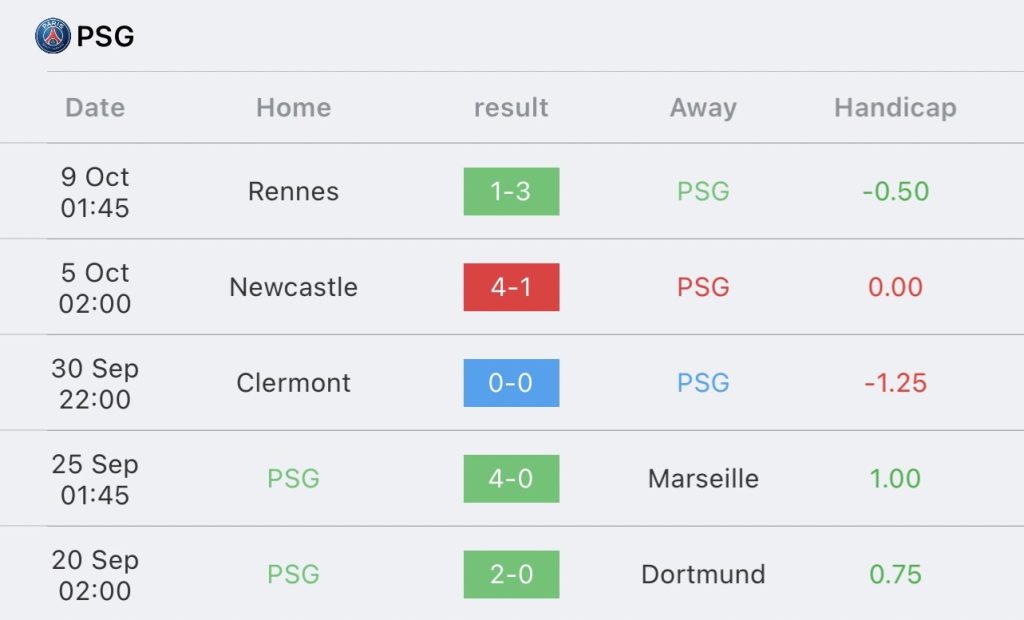Viewport: 1024px width, 620px height.
Task: Open the red 4-1 result badge
Action: tap(511, 287)
